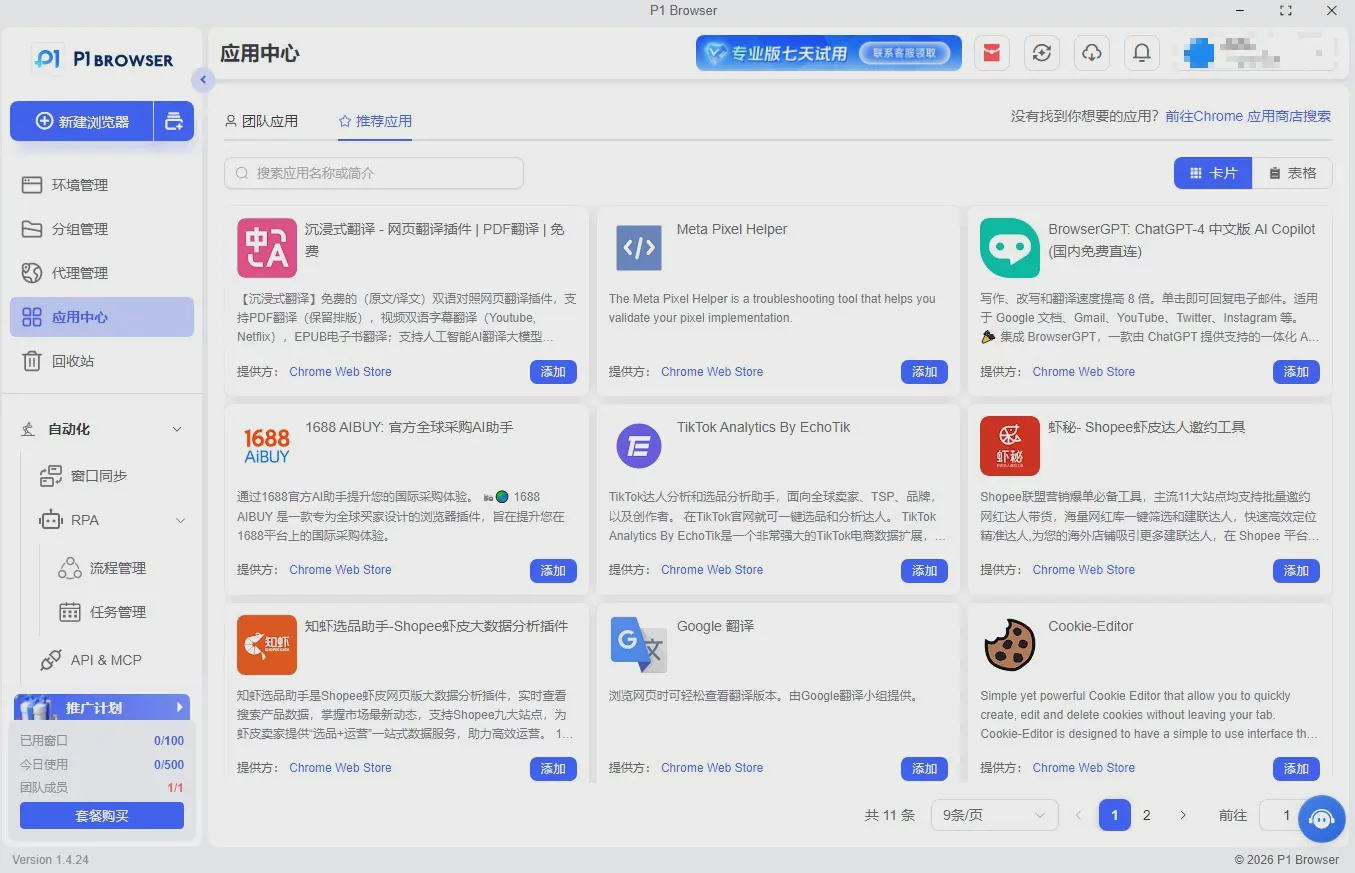Open the 9条/页 page size dropdown
This screenshot has height=873, width=1355.
point(994,815)
